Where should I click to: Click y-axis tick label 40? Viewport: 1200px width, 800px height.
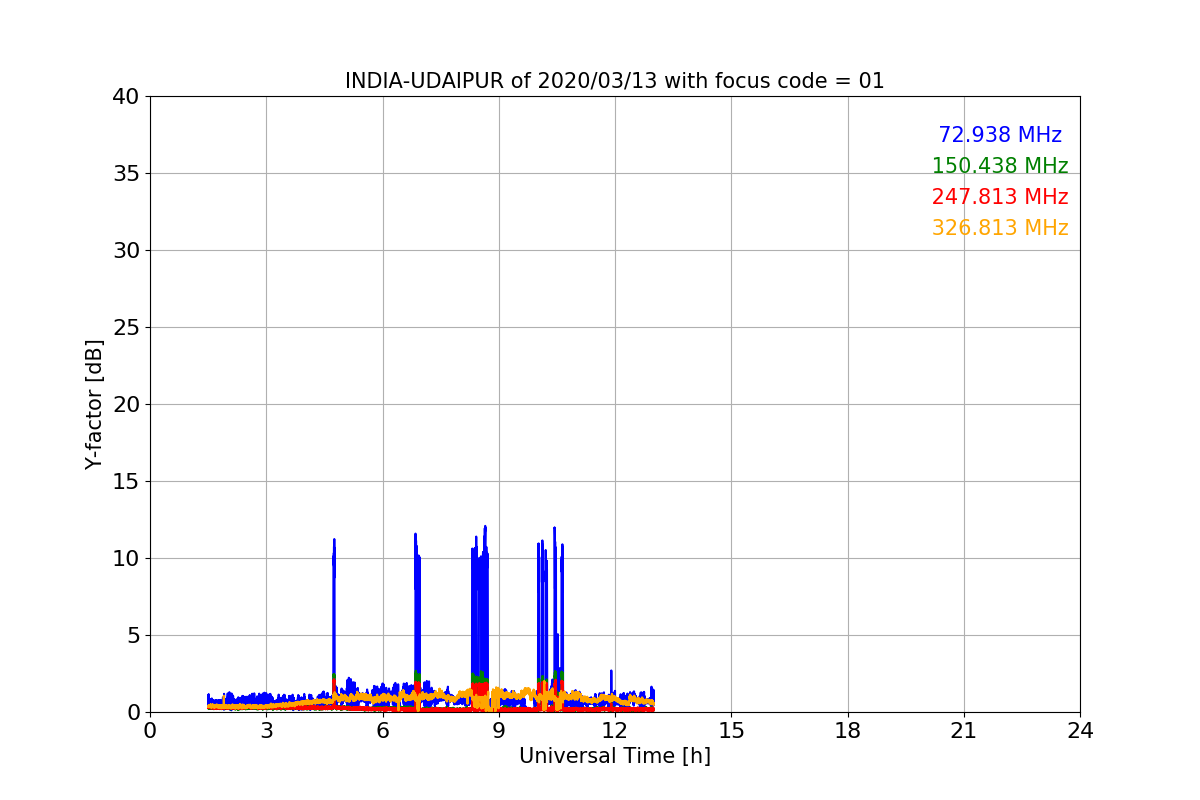click(125, 97)
